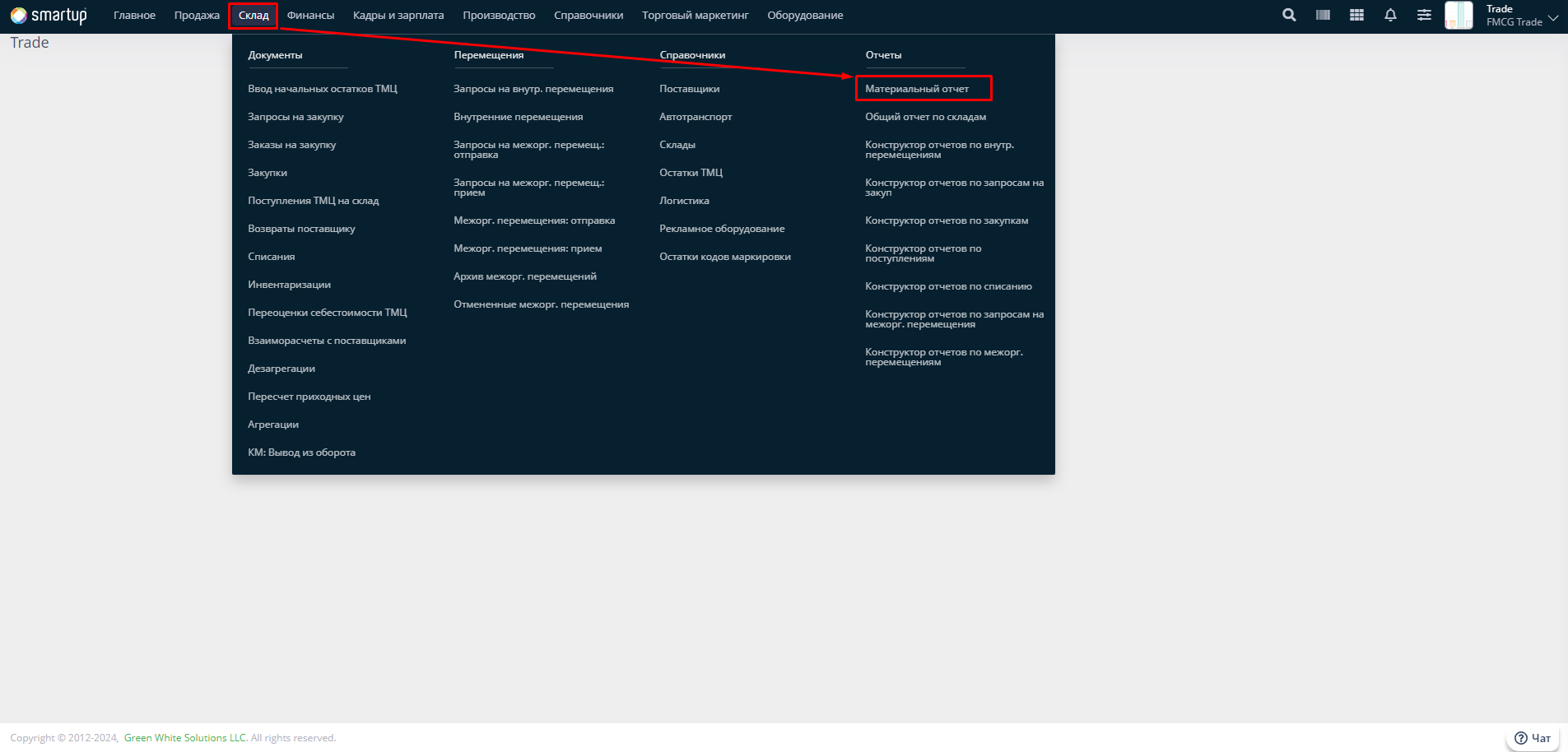1568x752 pixels.
Task: Open Торговый маркетинг menu
Action: click(x=696, y=16)
